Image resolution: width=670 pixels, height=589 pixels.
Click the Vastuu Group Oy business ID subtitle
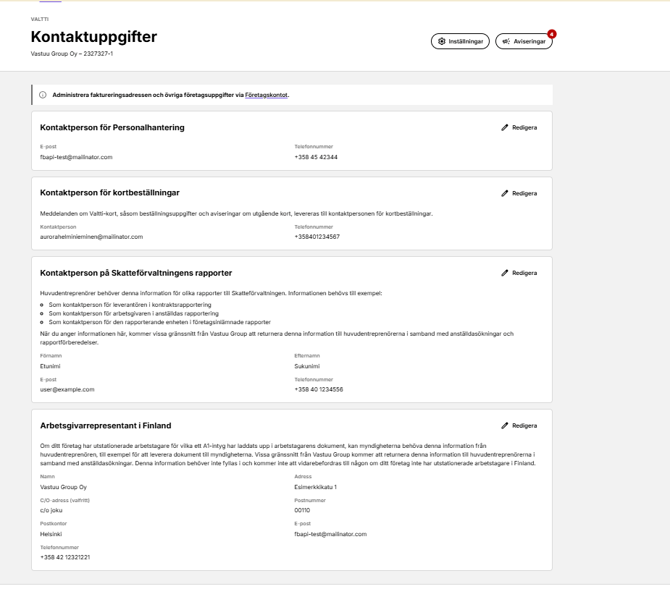tap(72, 54)
